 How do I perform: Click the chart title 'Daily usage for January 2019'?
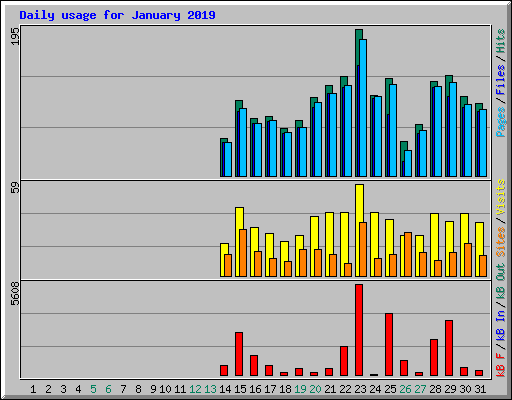[117, 15]
